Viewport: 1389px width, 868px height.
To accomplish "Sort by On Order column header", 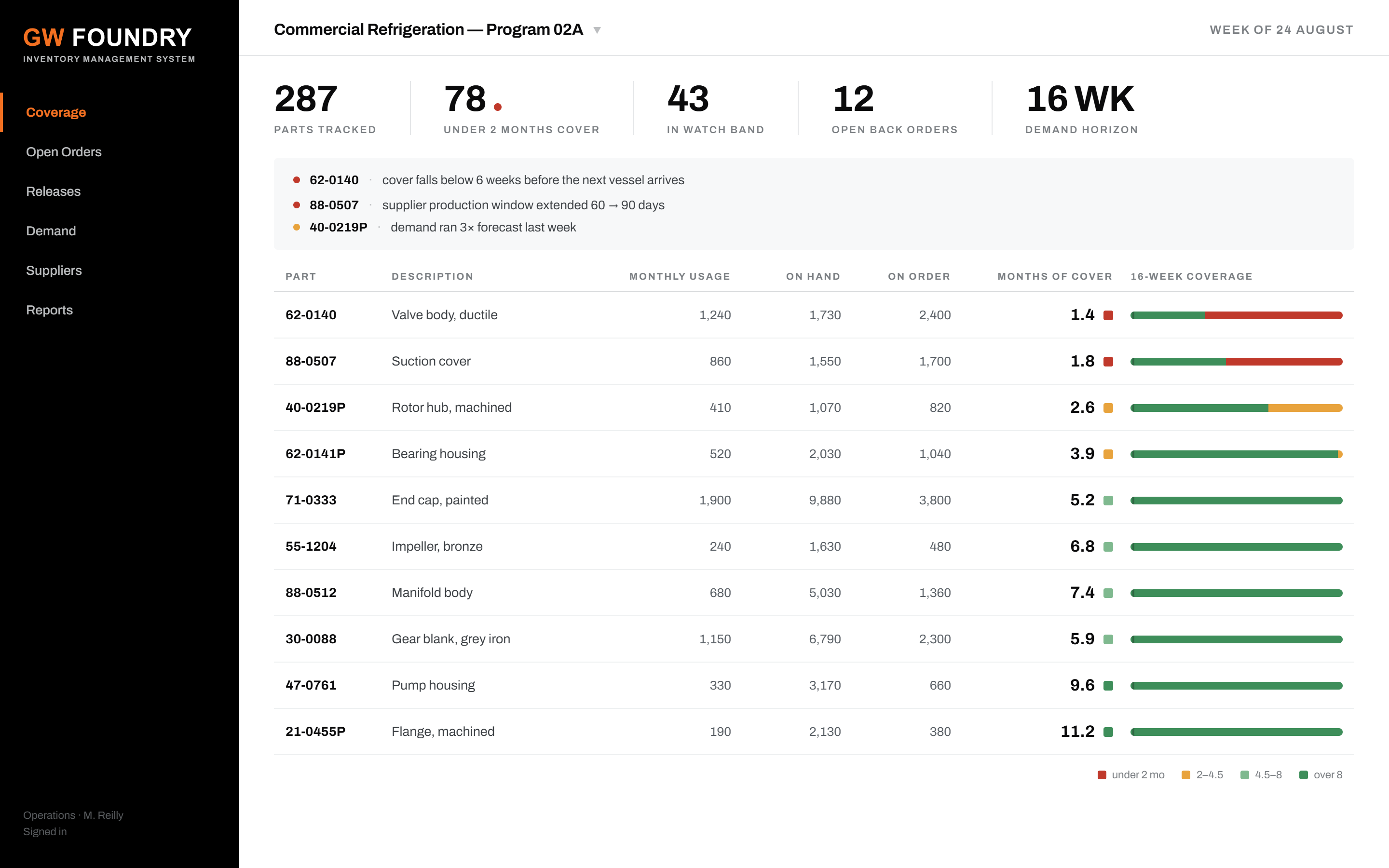I will click(920, 277).
